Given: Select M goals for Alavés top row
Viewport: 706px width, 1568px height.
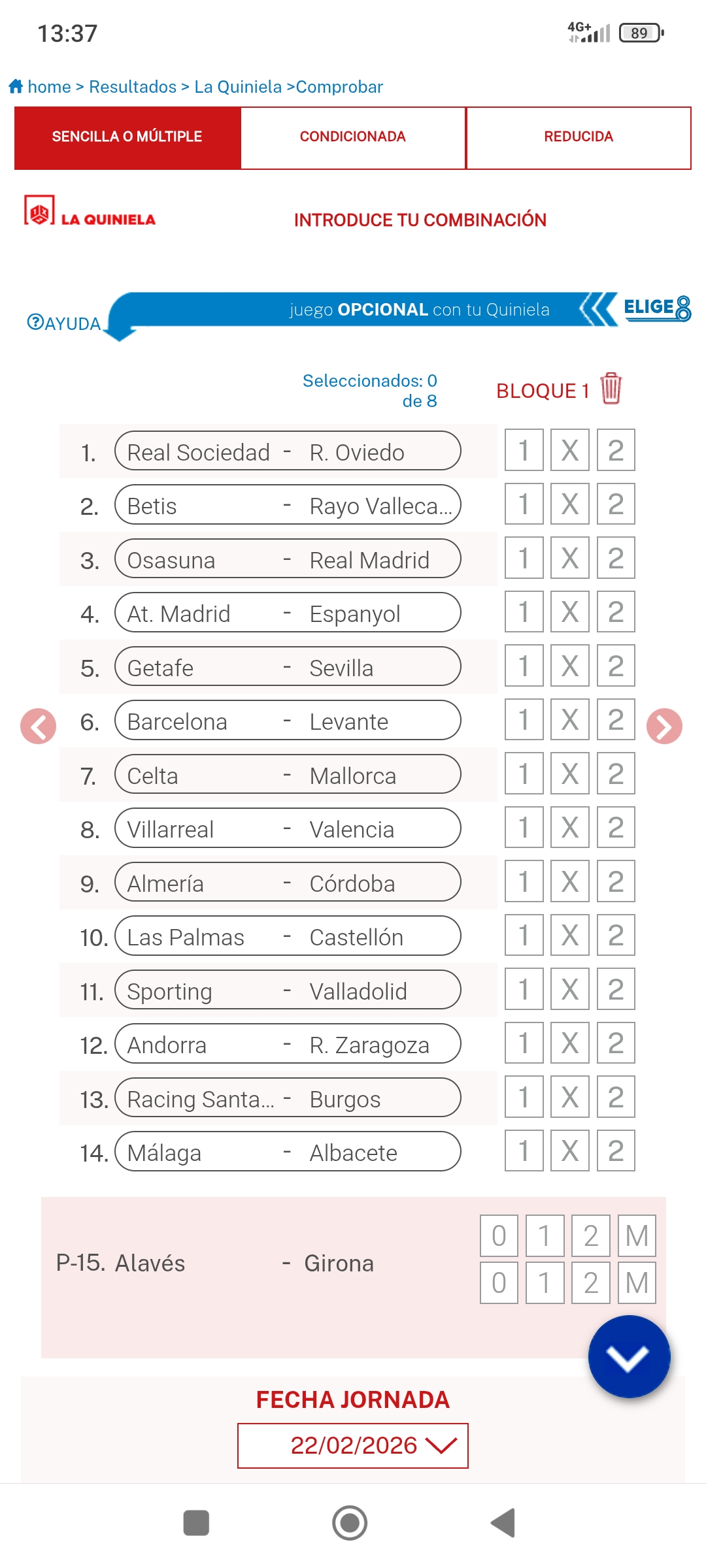Looking at the screenshot, I should coord(637,1235).
